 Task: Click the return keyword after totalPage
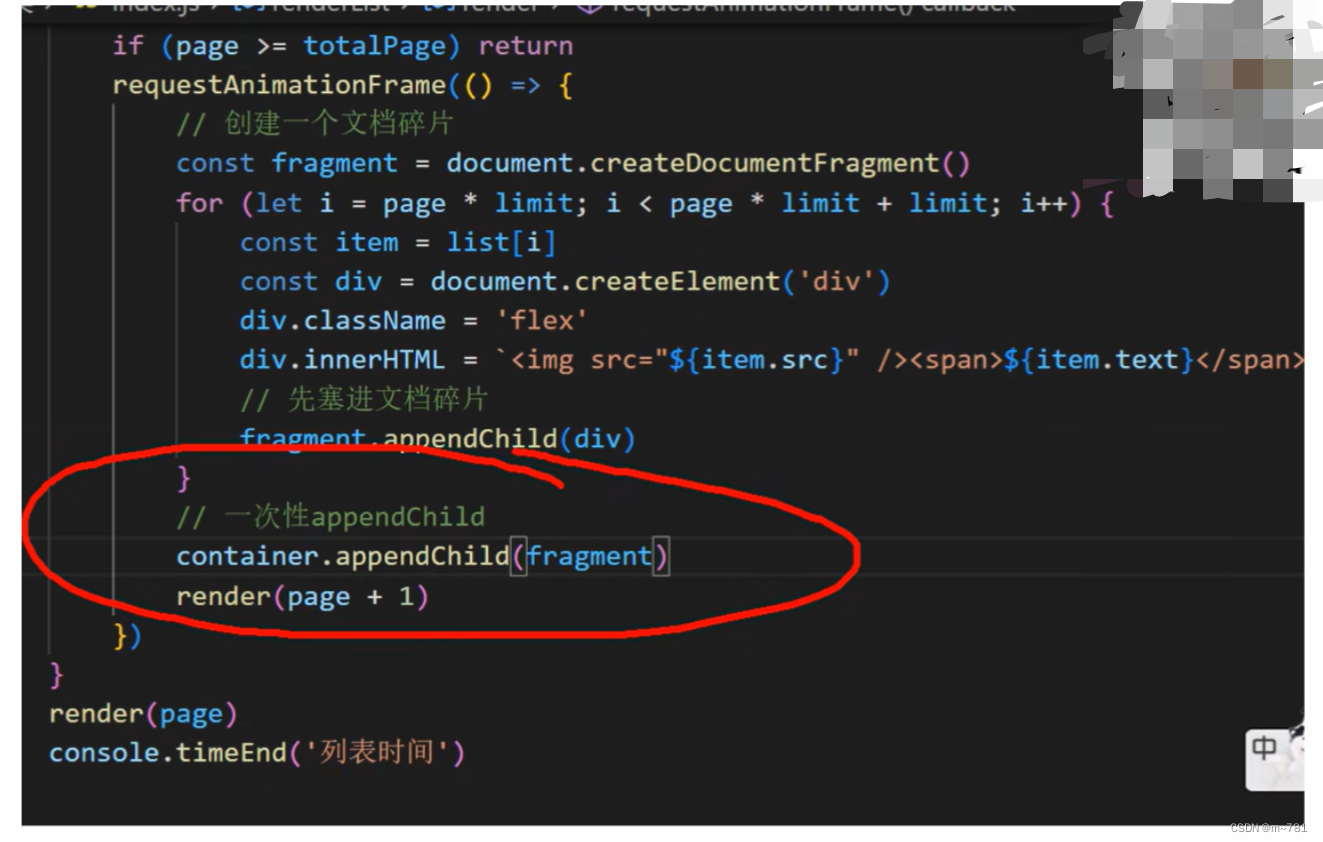pyautogui.click(x=526, y=46)
